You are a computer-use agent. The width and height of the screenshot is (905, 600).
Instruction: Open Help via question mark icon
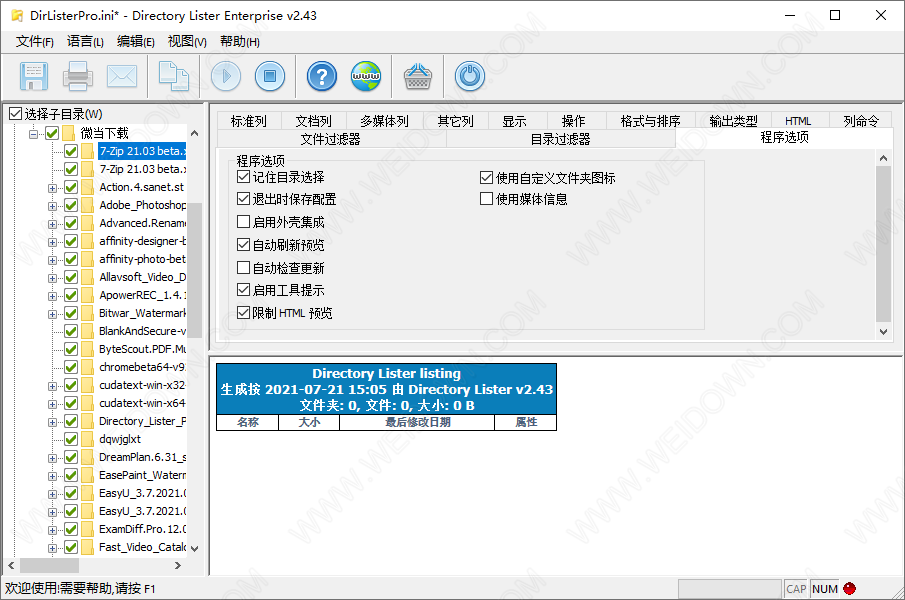coord(322,76)
